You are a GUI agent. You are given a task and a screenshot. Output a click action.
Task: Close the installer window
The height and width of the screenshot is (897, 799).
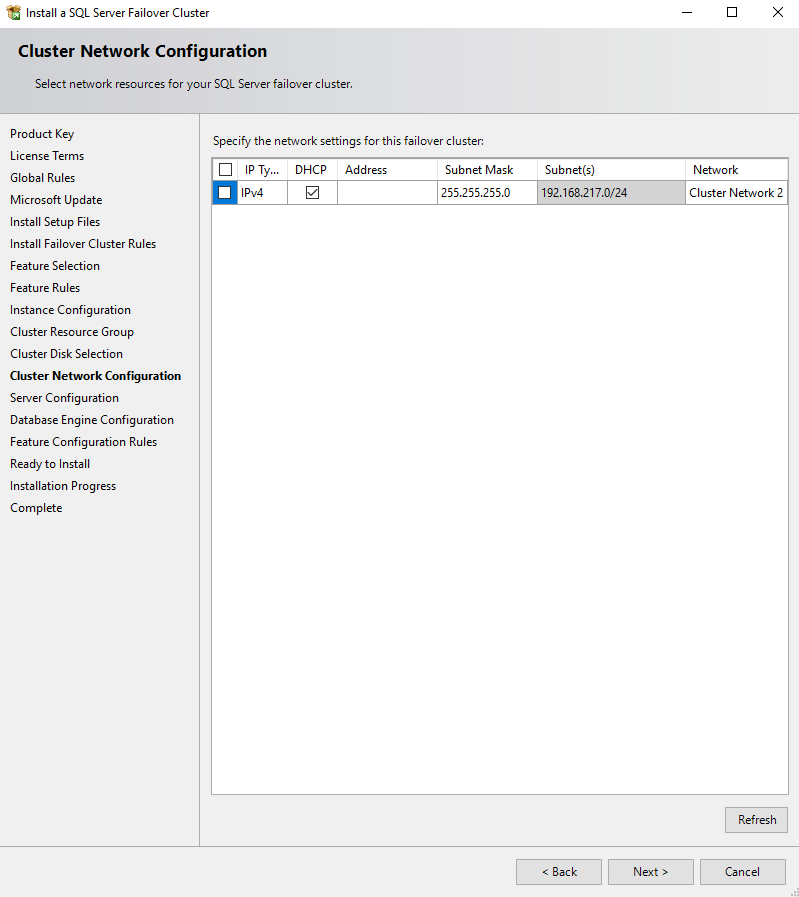(x=777, y=12)
